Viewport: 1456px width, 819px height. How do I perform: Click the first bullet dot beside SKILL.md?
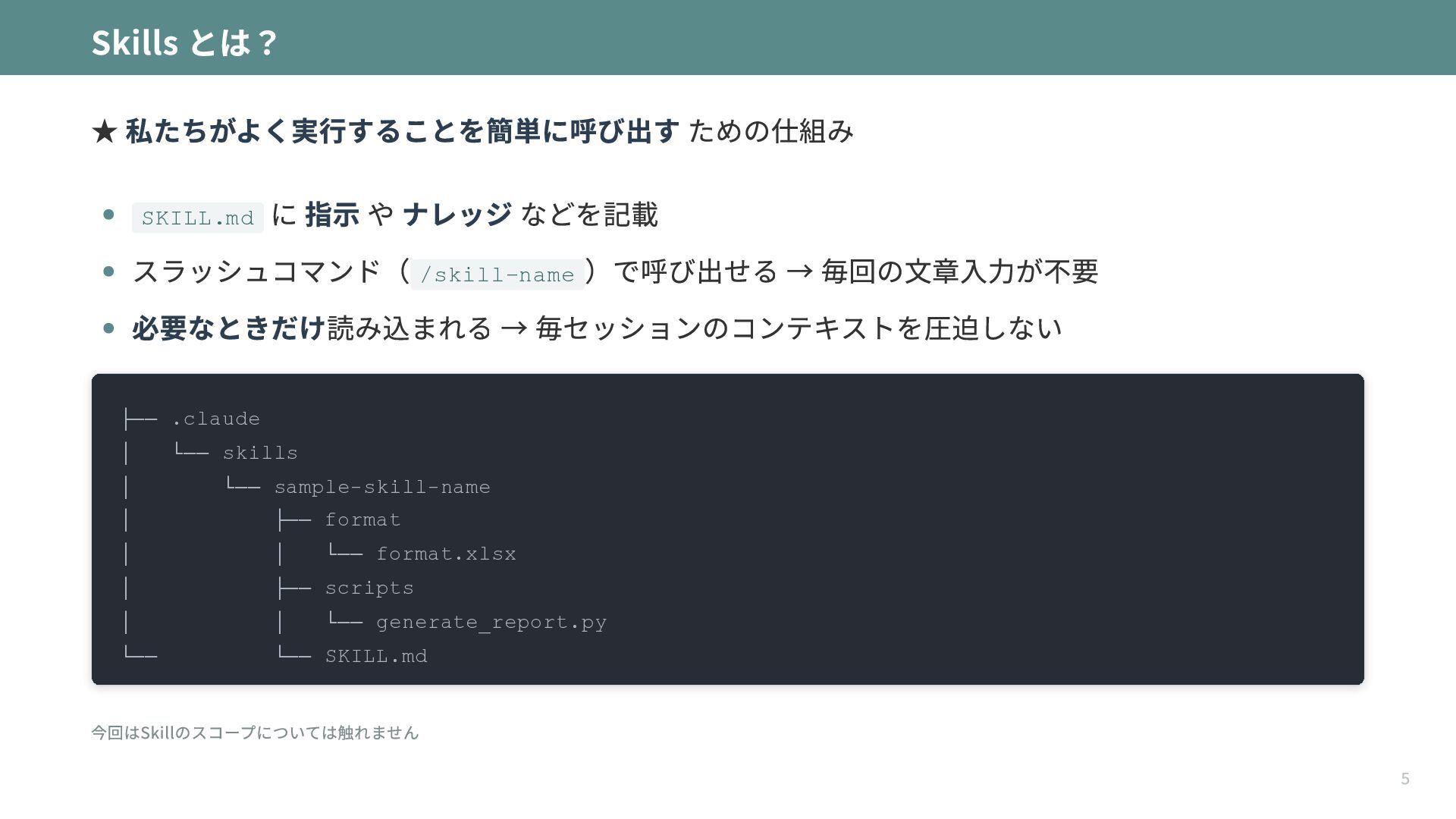pos(108,215)
